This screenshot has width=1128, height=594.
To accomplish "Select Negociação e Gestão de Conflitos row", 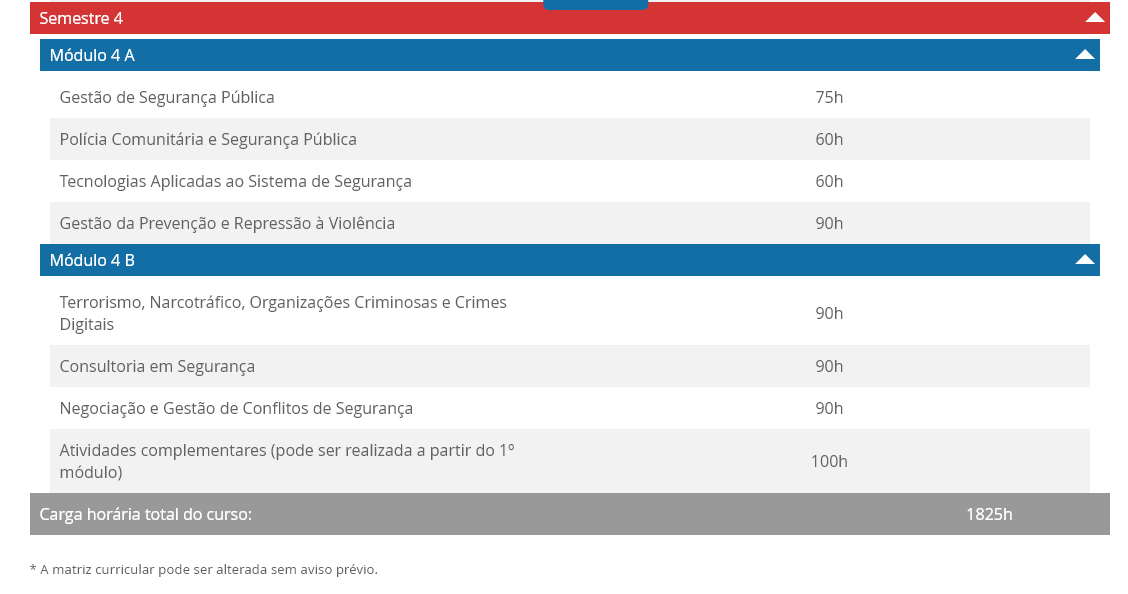I will pos(236,408).
